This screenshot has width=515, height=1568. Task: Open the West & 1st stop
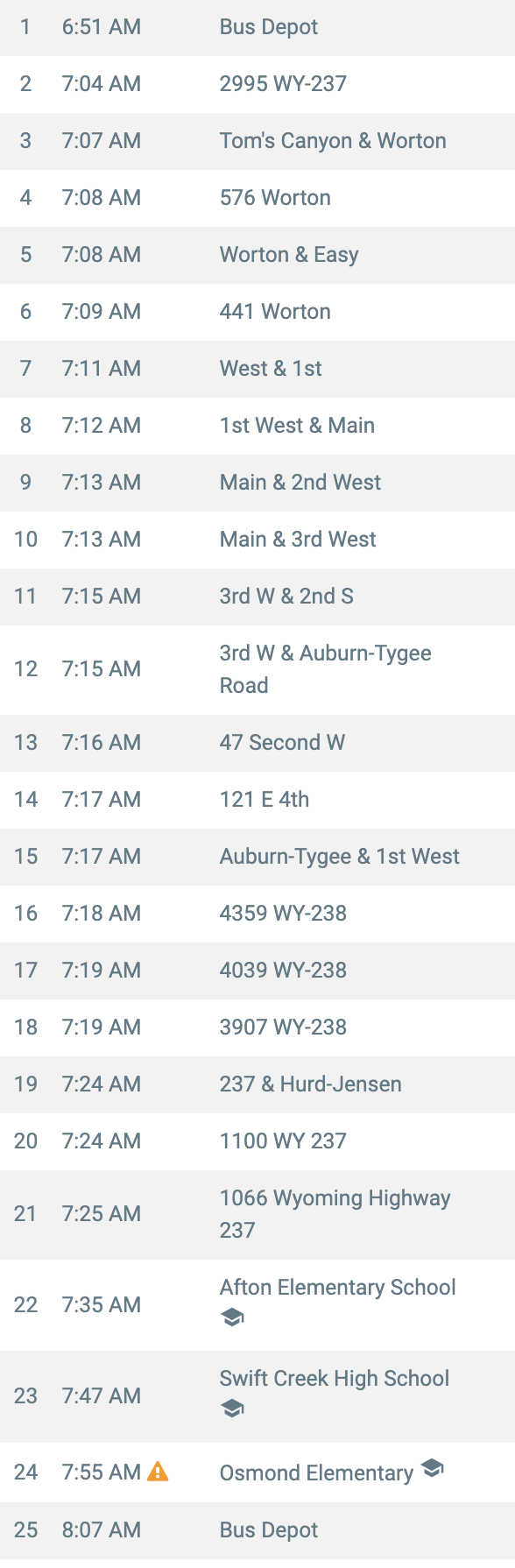[257, 369]
